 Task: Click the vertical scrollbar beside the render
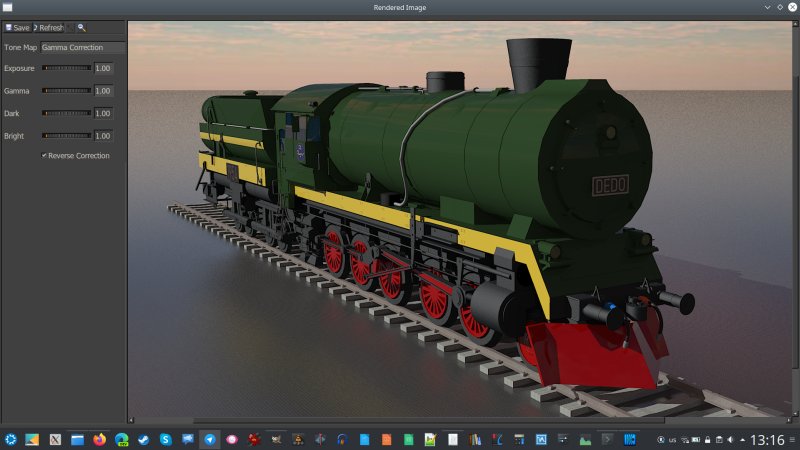pyautogui.click(x=796, y=218)
